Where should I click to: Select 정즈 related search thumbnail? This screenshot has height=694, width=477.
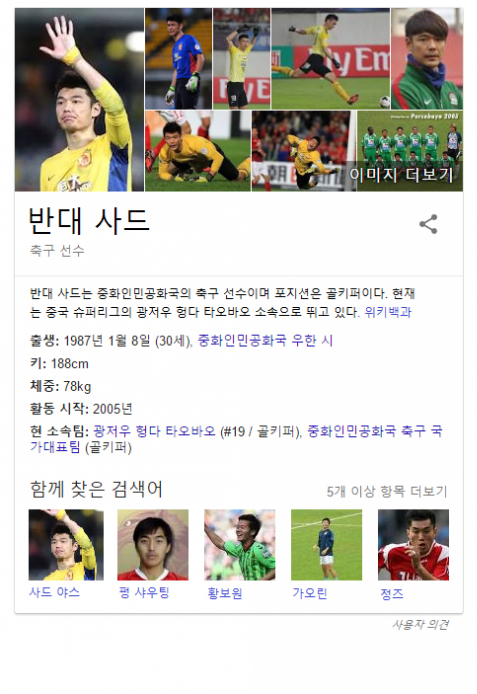413,544
